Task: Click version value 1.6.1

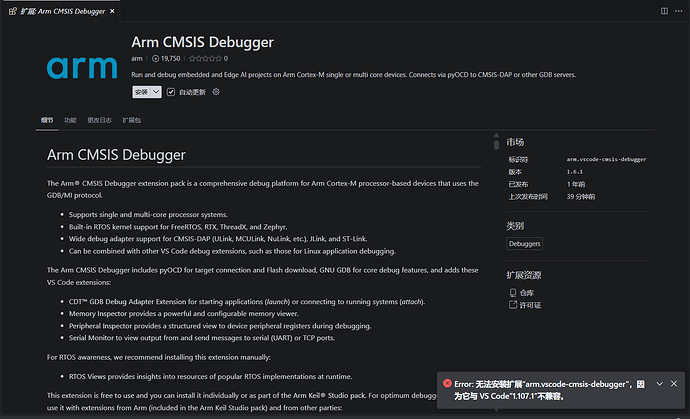Action: (x=575, y=172)
